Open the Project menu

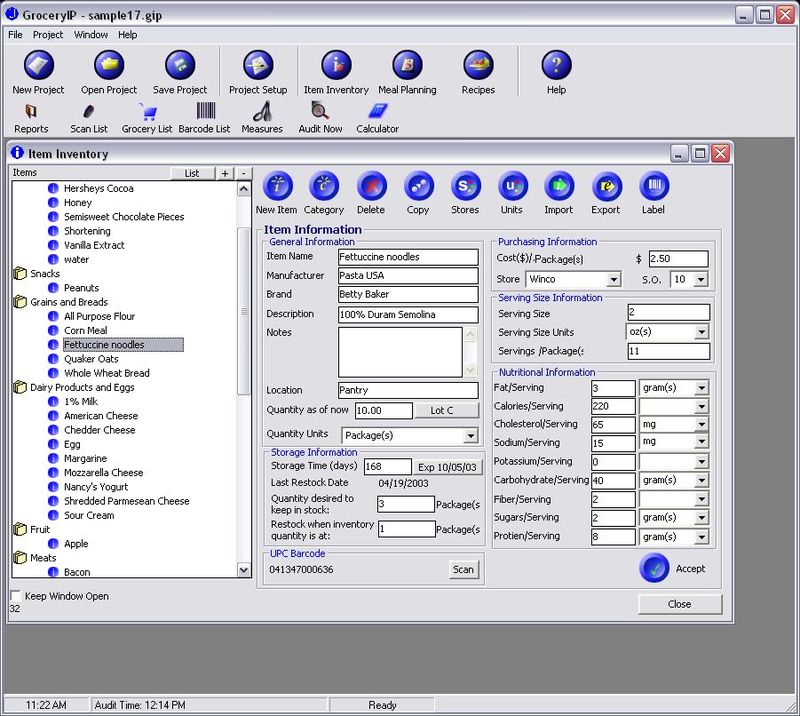(48, 35)
